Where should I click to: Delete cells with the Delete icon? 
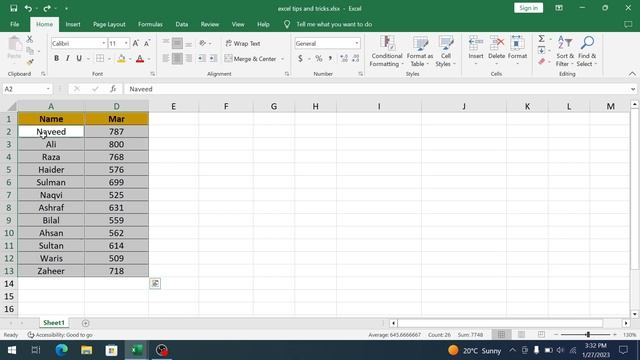[x=496, y=43]
